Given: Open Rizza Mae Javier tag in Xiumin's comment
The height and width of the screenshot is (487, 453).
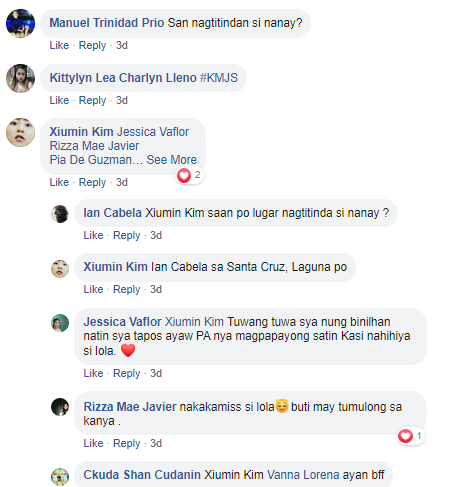Looking at the screenshot, I should (x=94, y=146).
